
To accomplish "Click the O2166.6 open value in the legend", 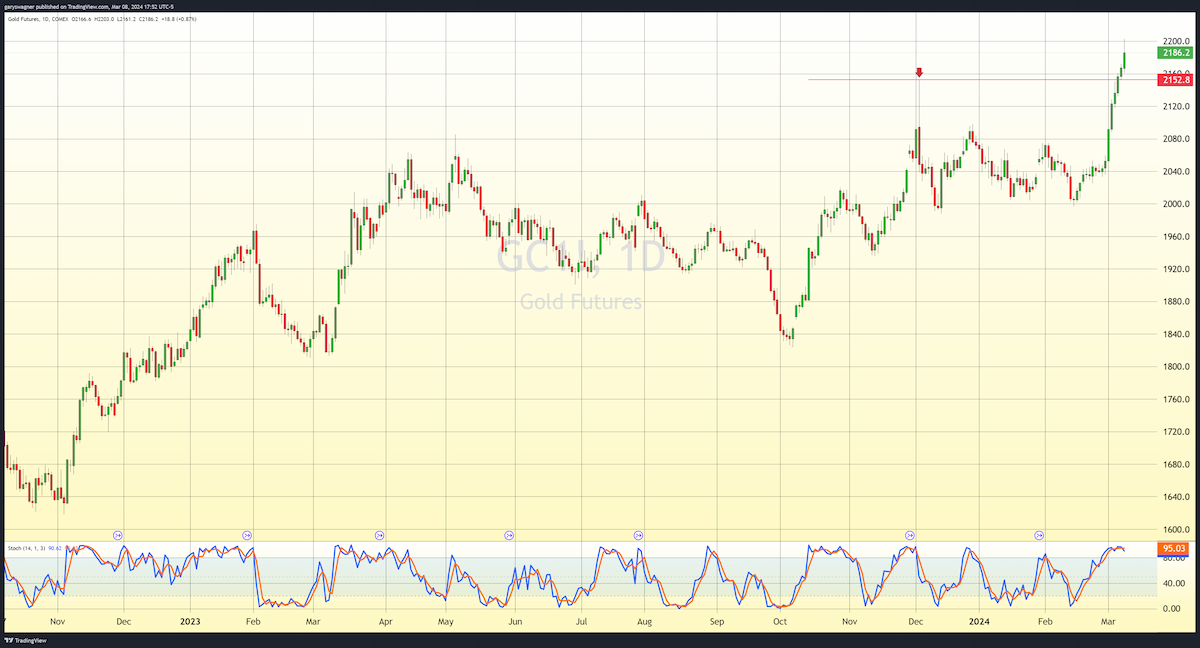I will pos(81,19).
